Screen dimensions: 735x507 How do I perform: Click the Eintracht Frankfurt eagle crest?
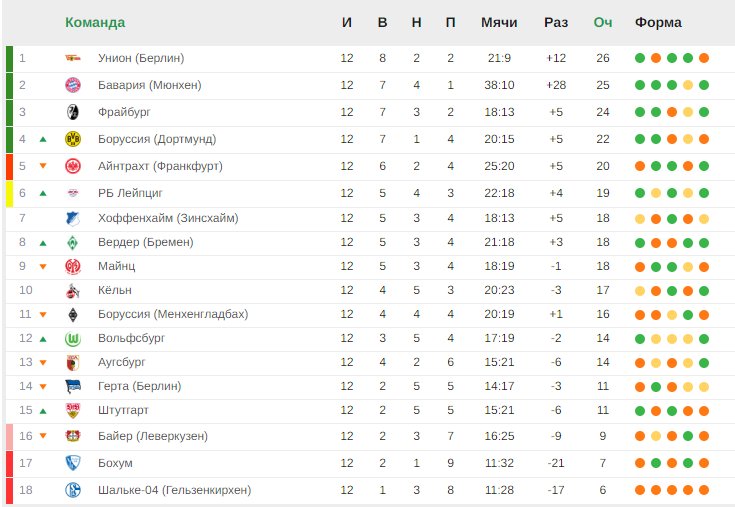(x=73, y=166)
